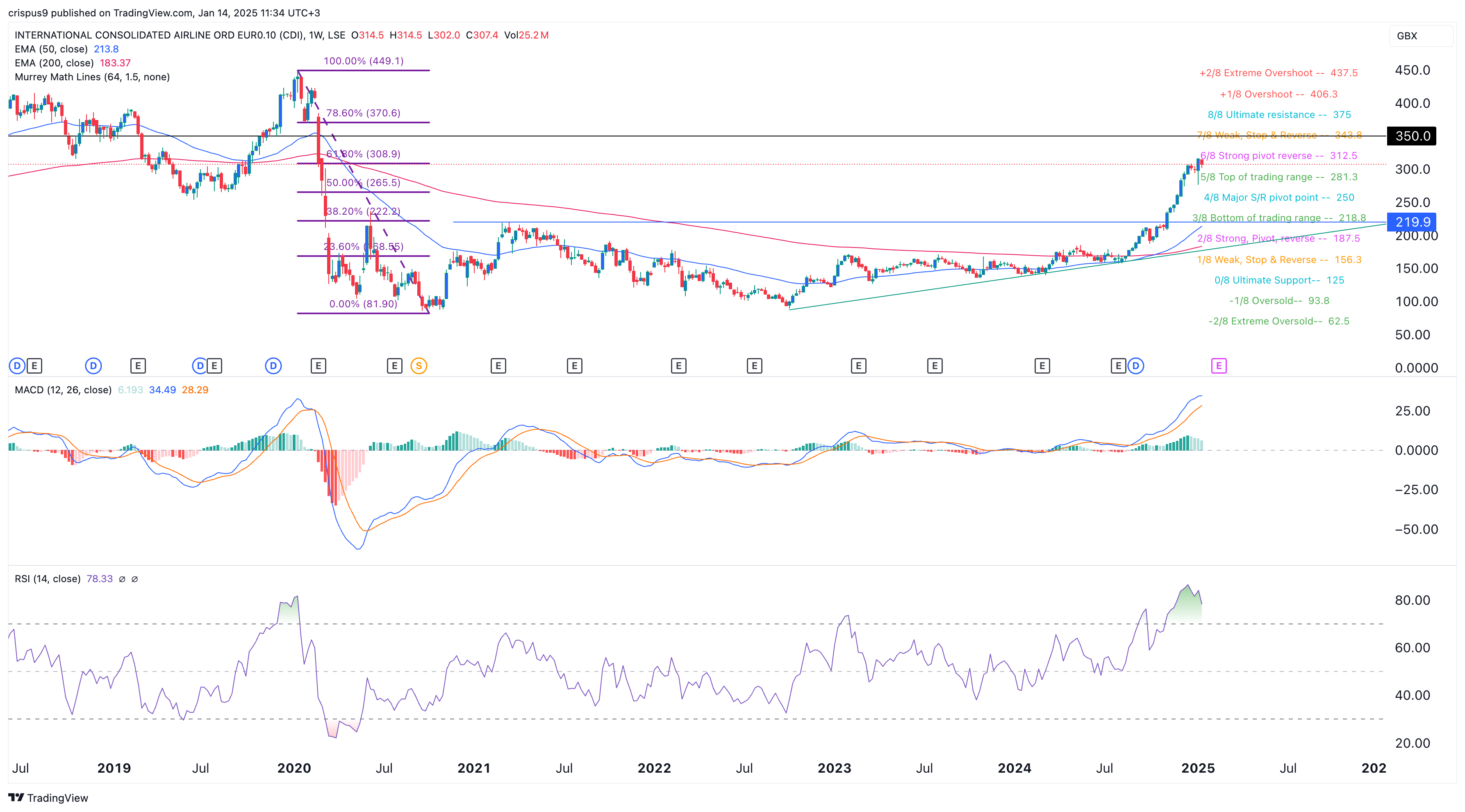Click the earnings E marker just after 2021
The image size is (1465, 812).
(x=498, y=366)
